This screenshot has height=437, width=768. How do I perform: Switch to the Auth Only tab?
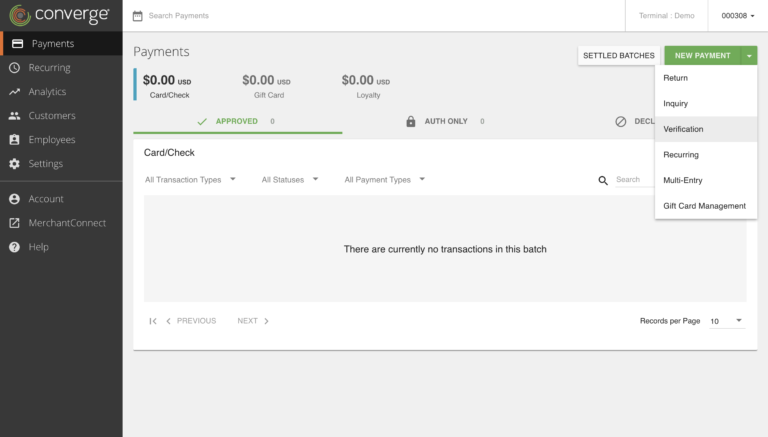446,121
